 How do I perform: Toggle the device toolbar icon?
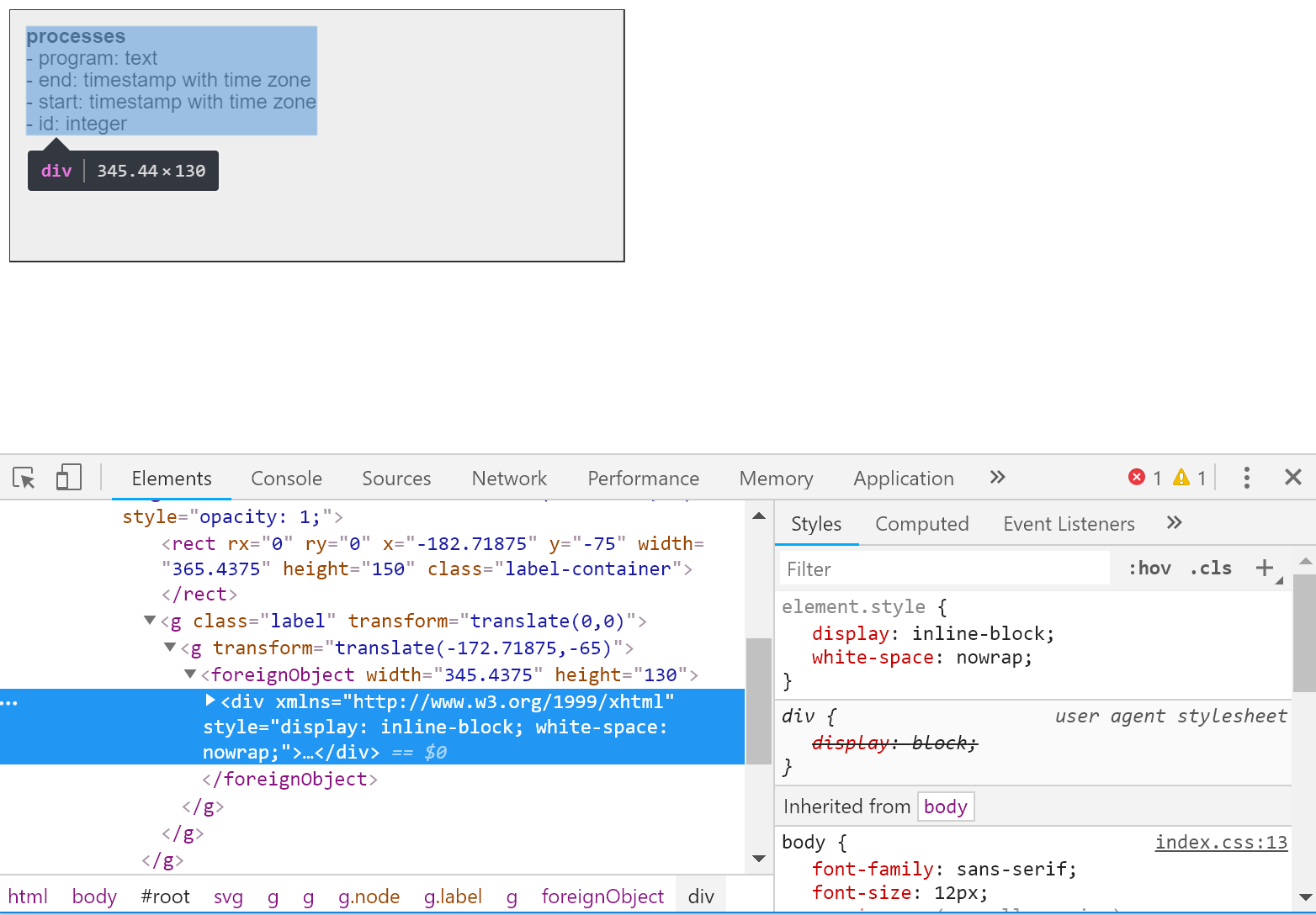pyautogui.click(x=68, y=478)
